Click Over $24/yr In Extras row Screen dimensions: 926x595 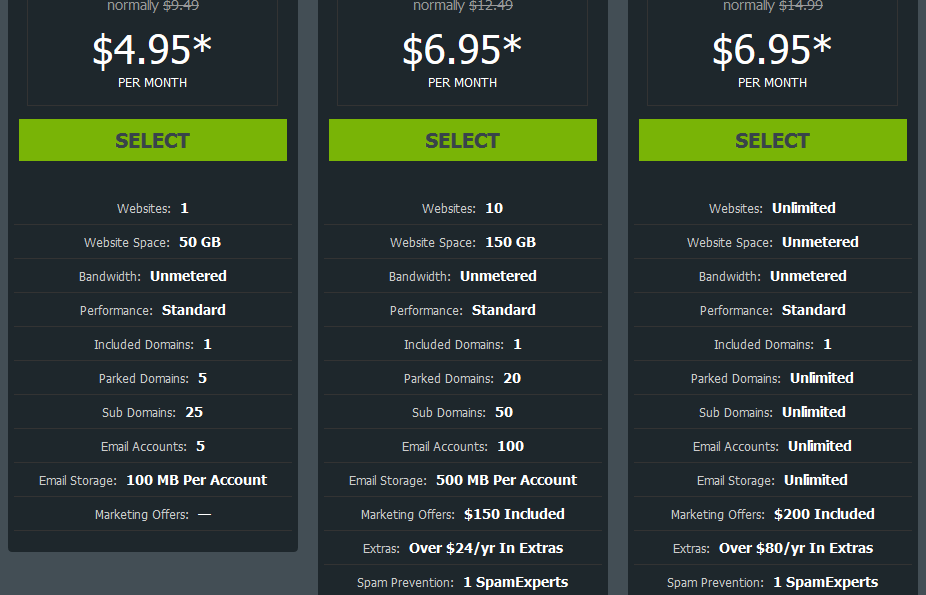(463, 548)
